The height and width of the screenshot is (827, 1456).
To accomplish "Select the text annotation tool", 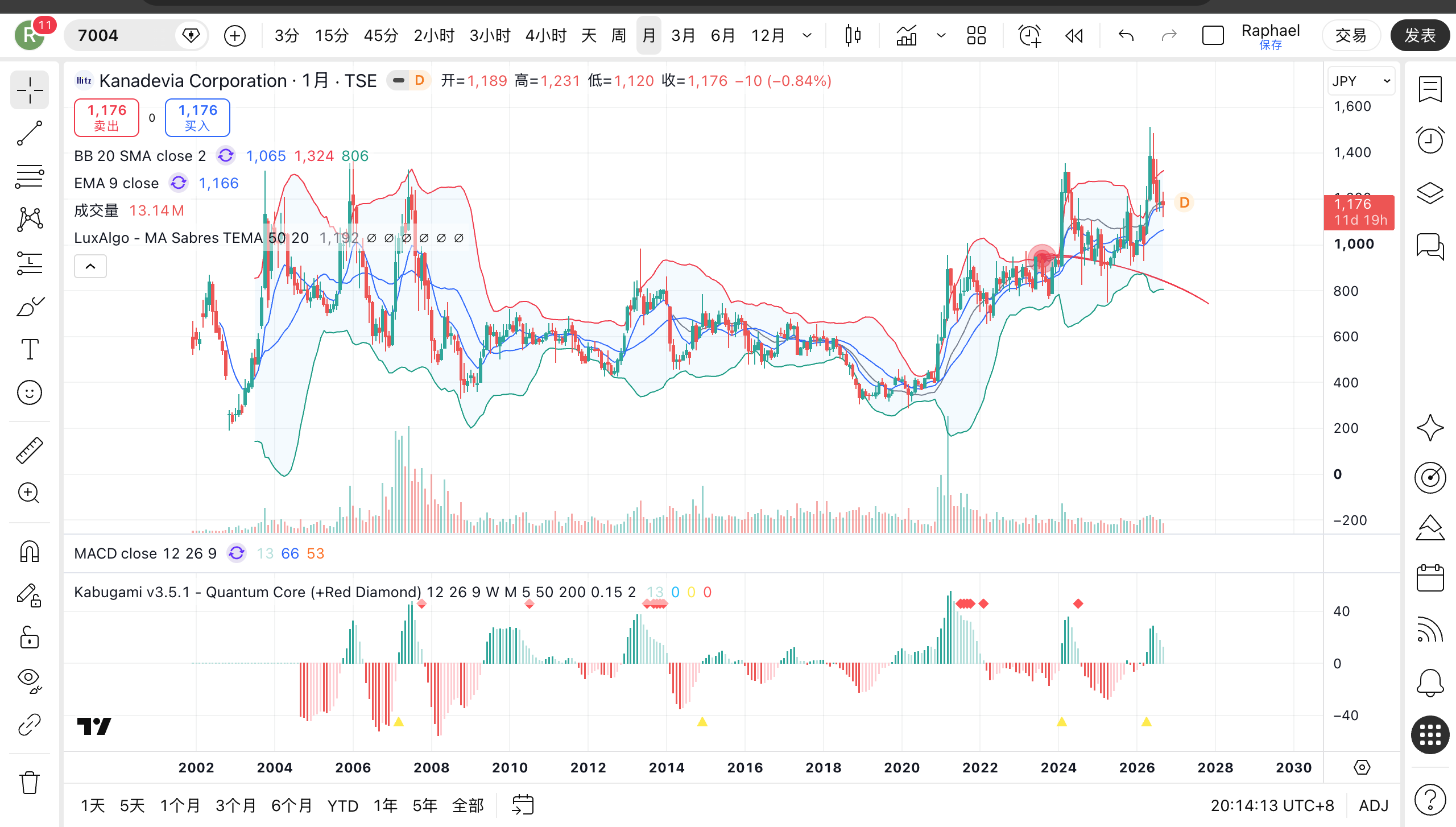I will 30,349.
